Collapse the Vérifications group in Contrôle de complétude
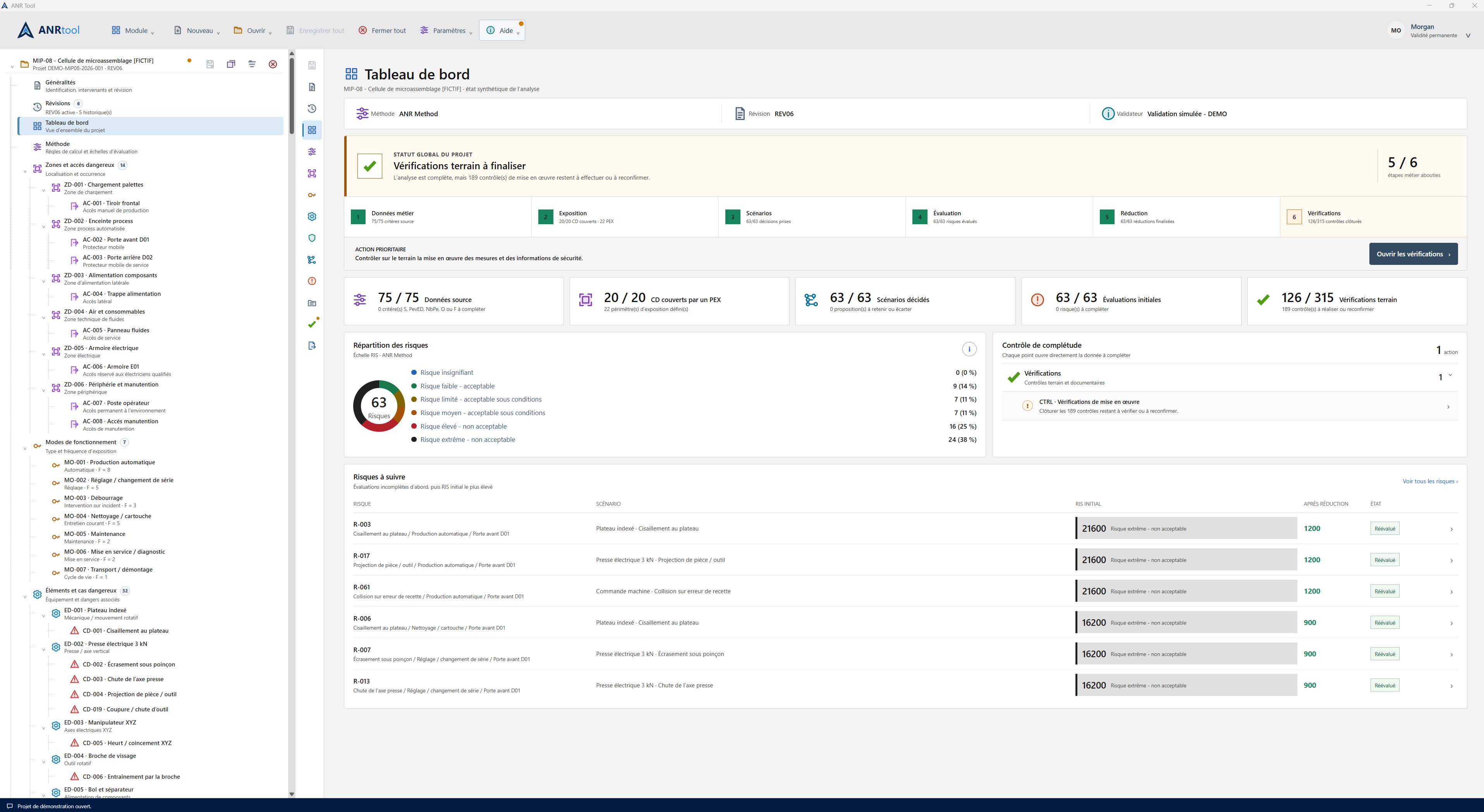This screenshot has width=1484, height=812. tap(1450, 376)
